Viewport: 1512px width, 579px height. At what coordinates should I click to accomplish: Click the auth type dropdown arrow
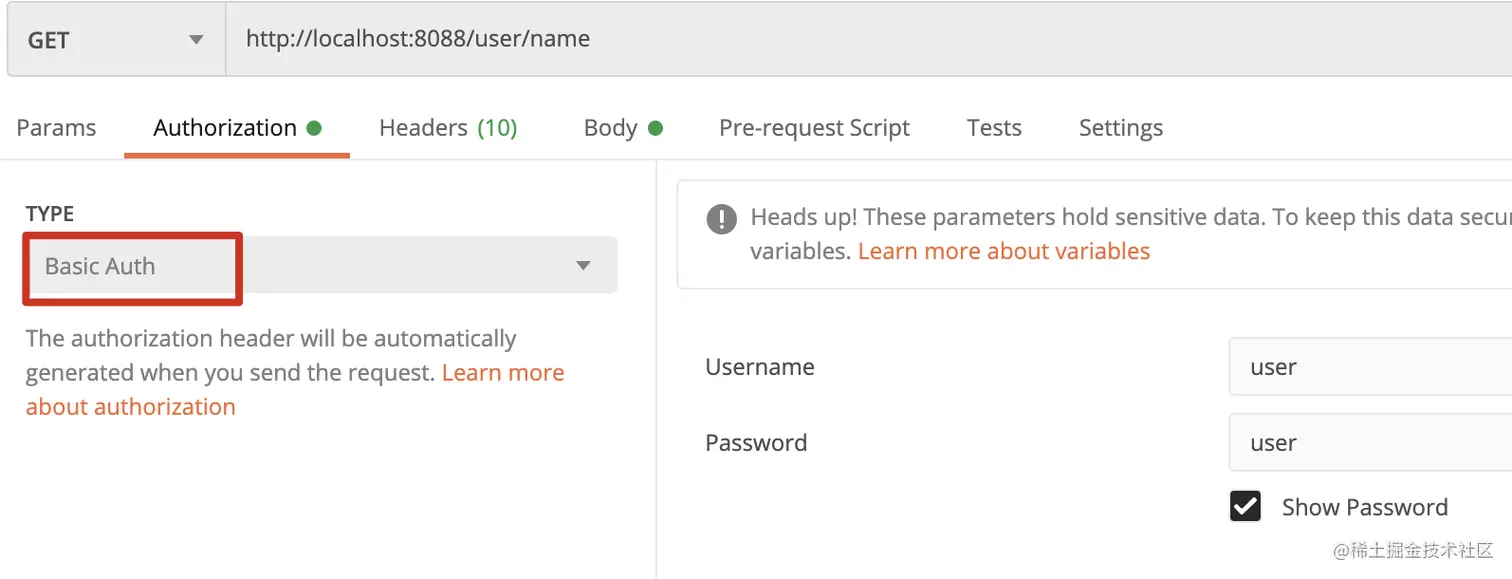coord(583,266)
